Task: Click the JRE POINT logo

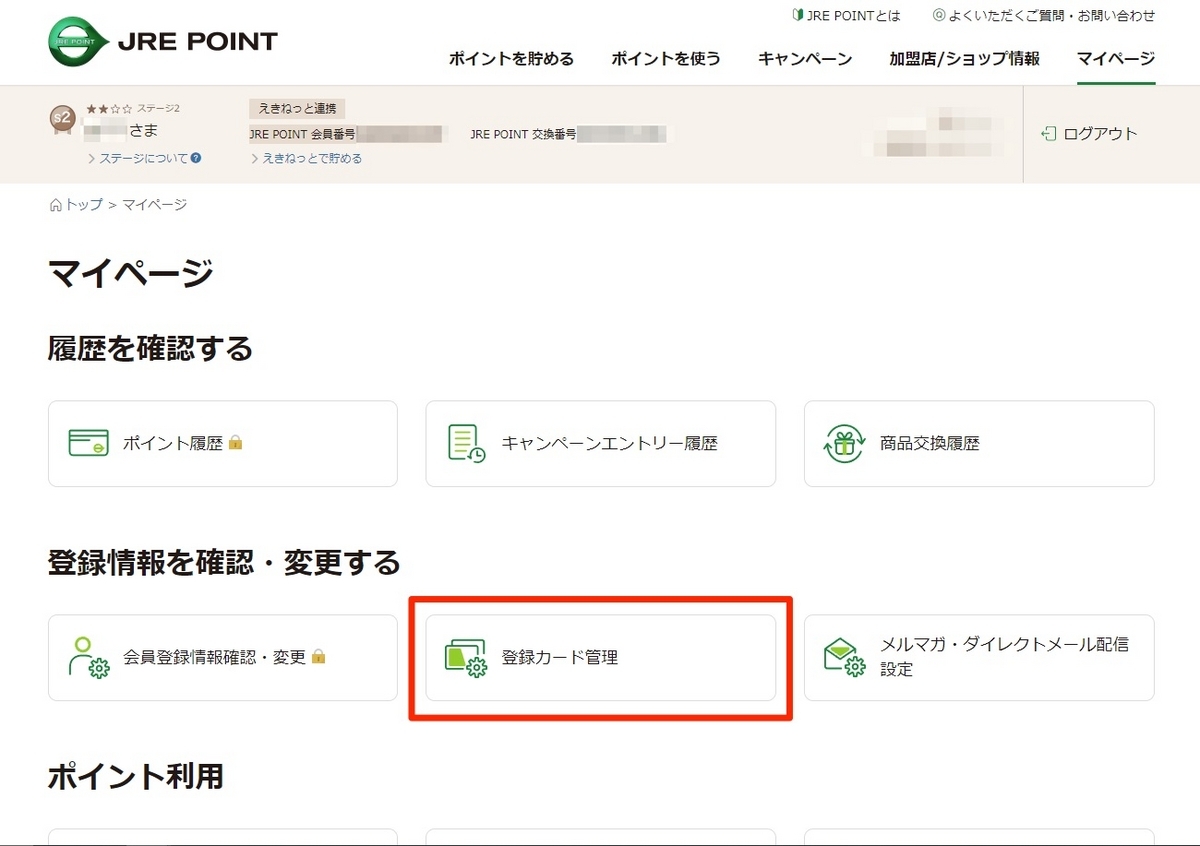Action: point(163,42)
